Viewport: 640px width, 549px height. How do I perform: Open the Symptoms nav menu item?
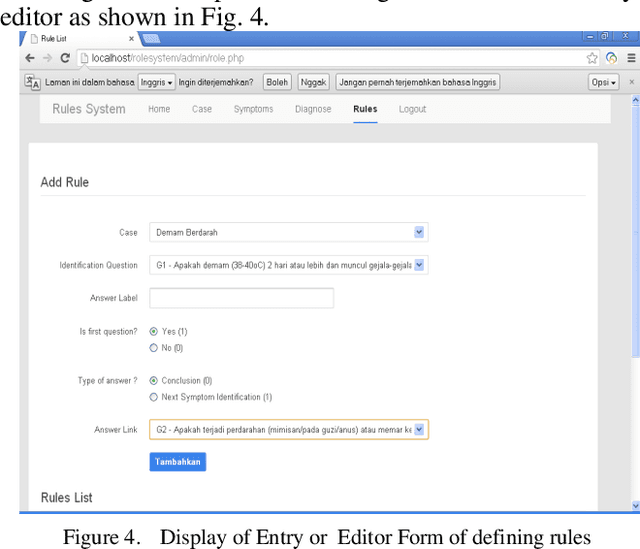(x=253, y=109)
